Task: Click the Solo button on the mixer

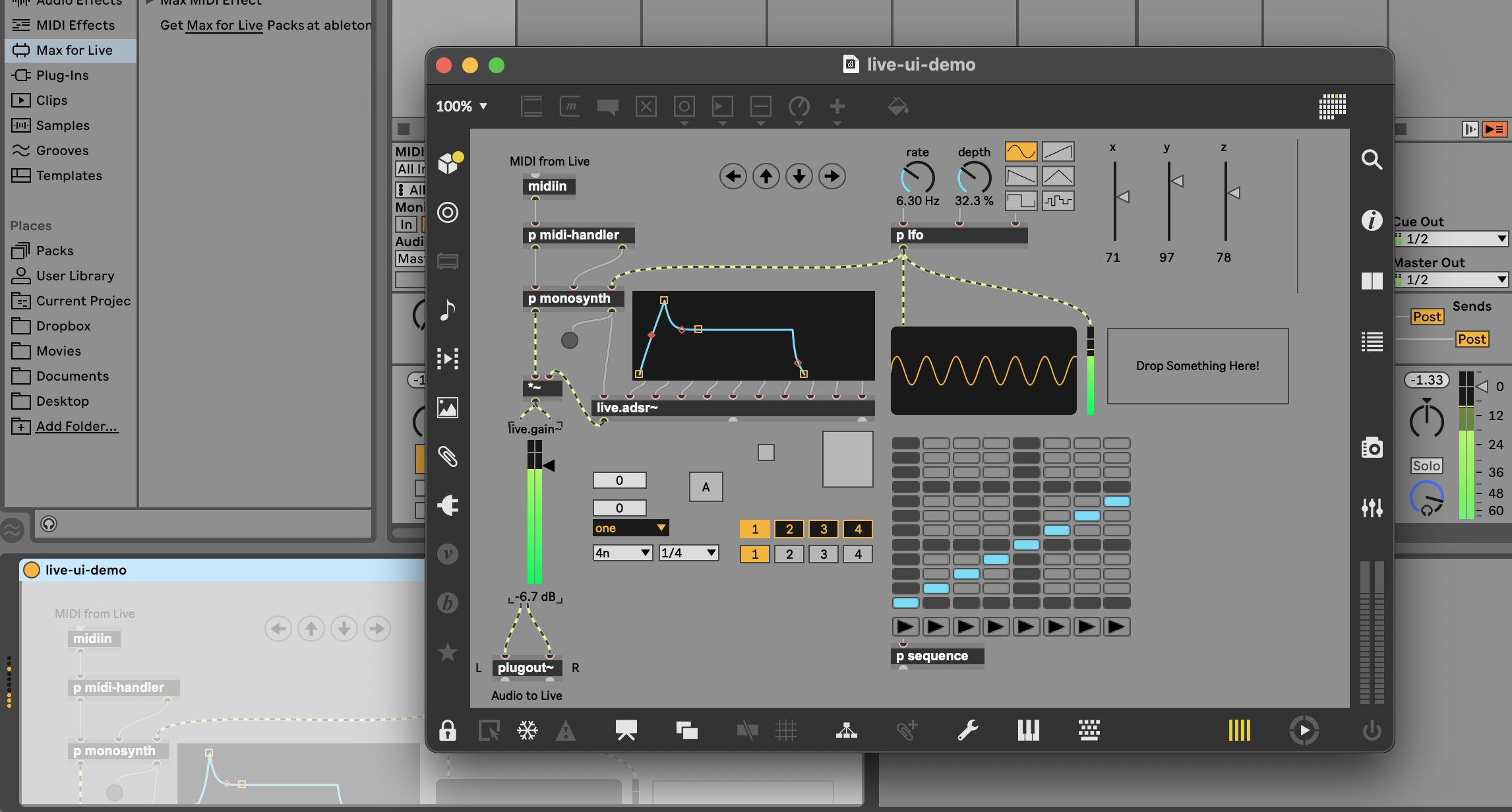Action: click(x=1427, y=466)
